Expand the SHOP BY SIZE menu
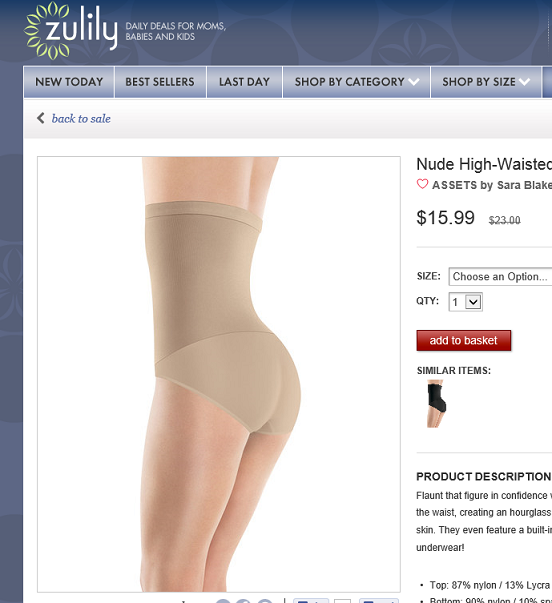Image resolution: width=552 pixels, height=603 pixels. [x=486, y=82]
